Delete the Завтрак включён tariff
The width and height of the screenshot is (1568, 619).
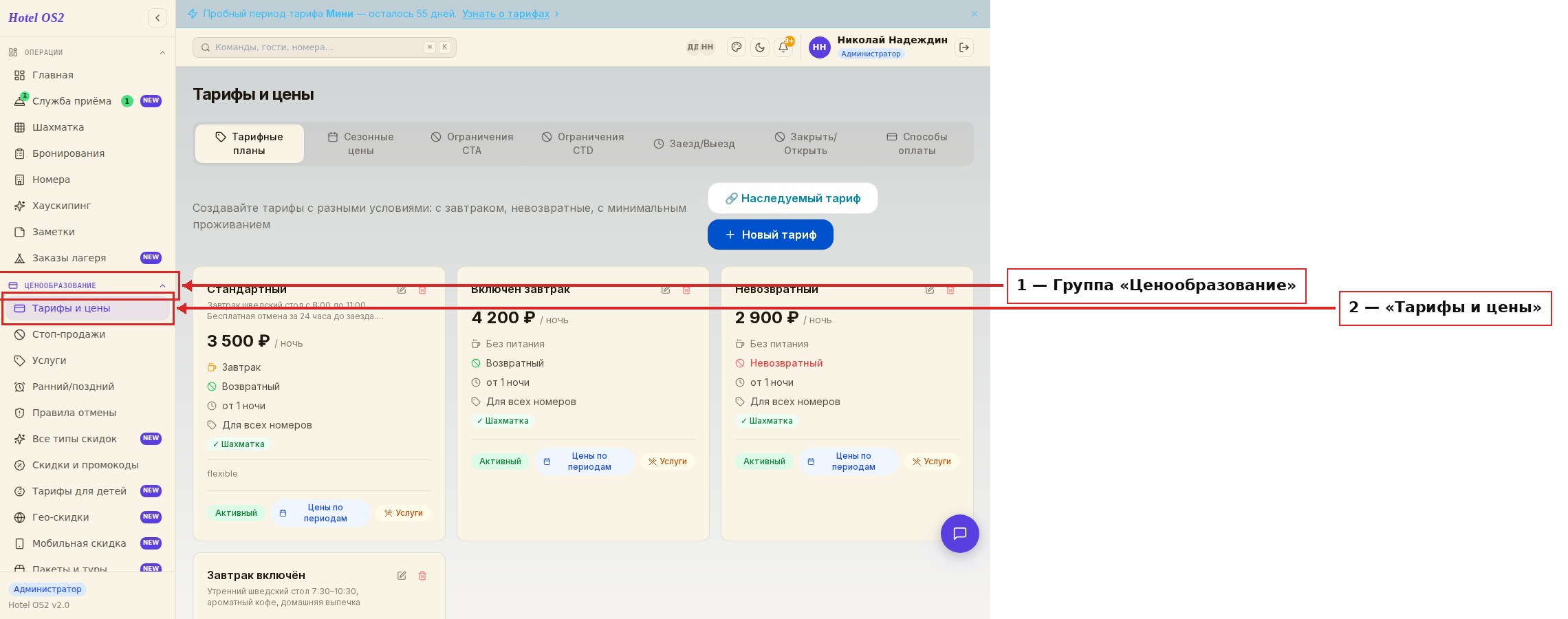(422, 576)
